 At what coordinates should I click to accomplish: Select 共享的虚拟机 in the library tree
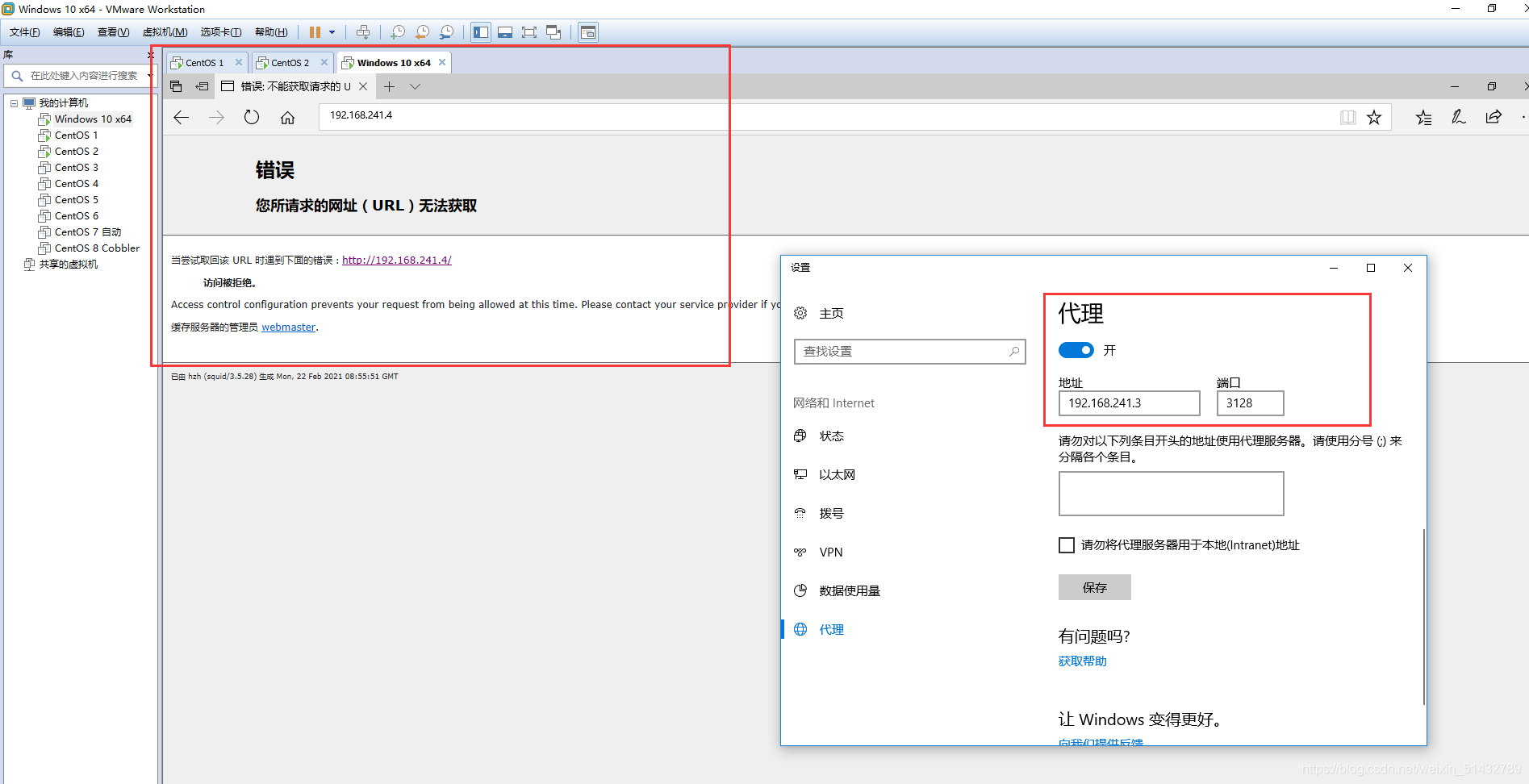click(x=68, y=265)
